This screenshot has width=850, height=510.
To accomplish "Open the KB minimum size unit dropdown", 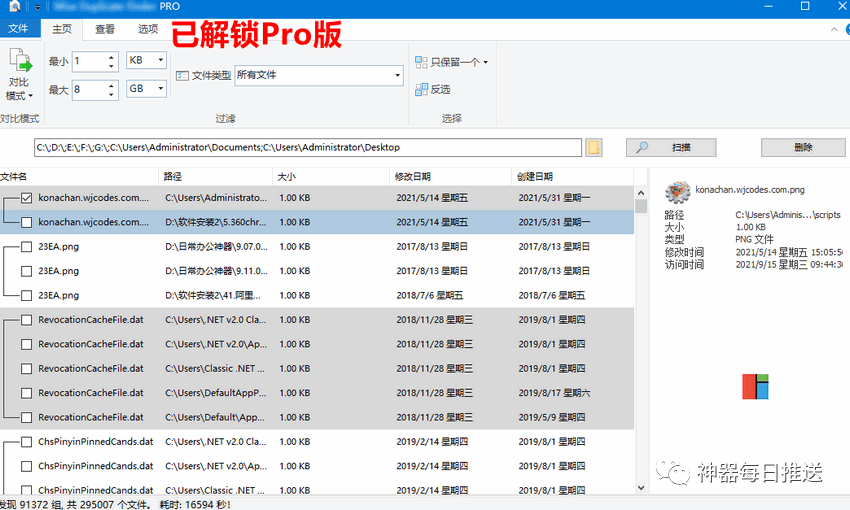I will tap(160, 60).
